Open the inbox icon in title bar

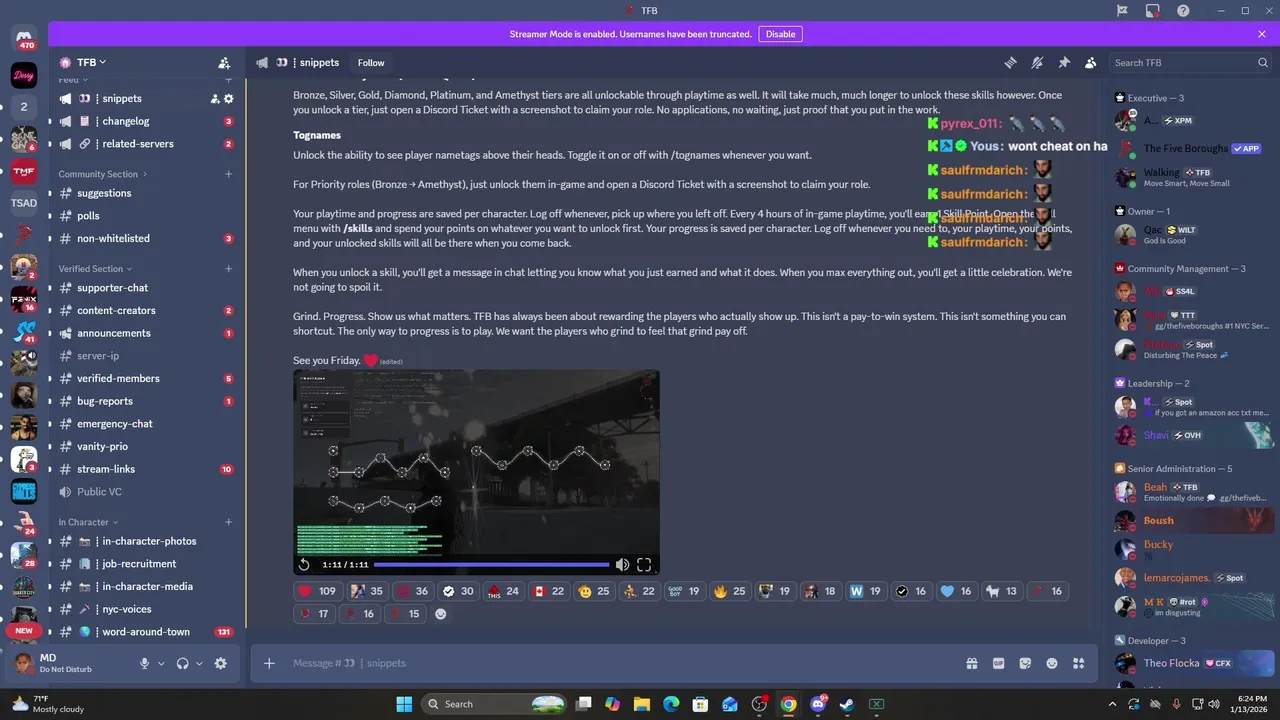1153,10
